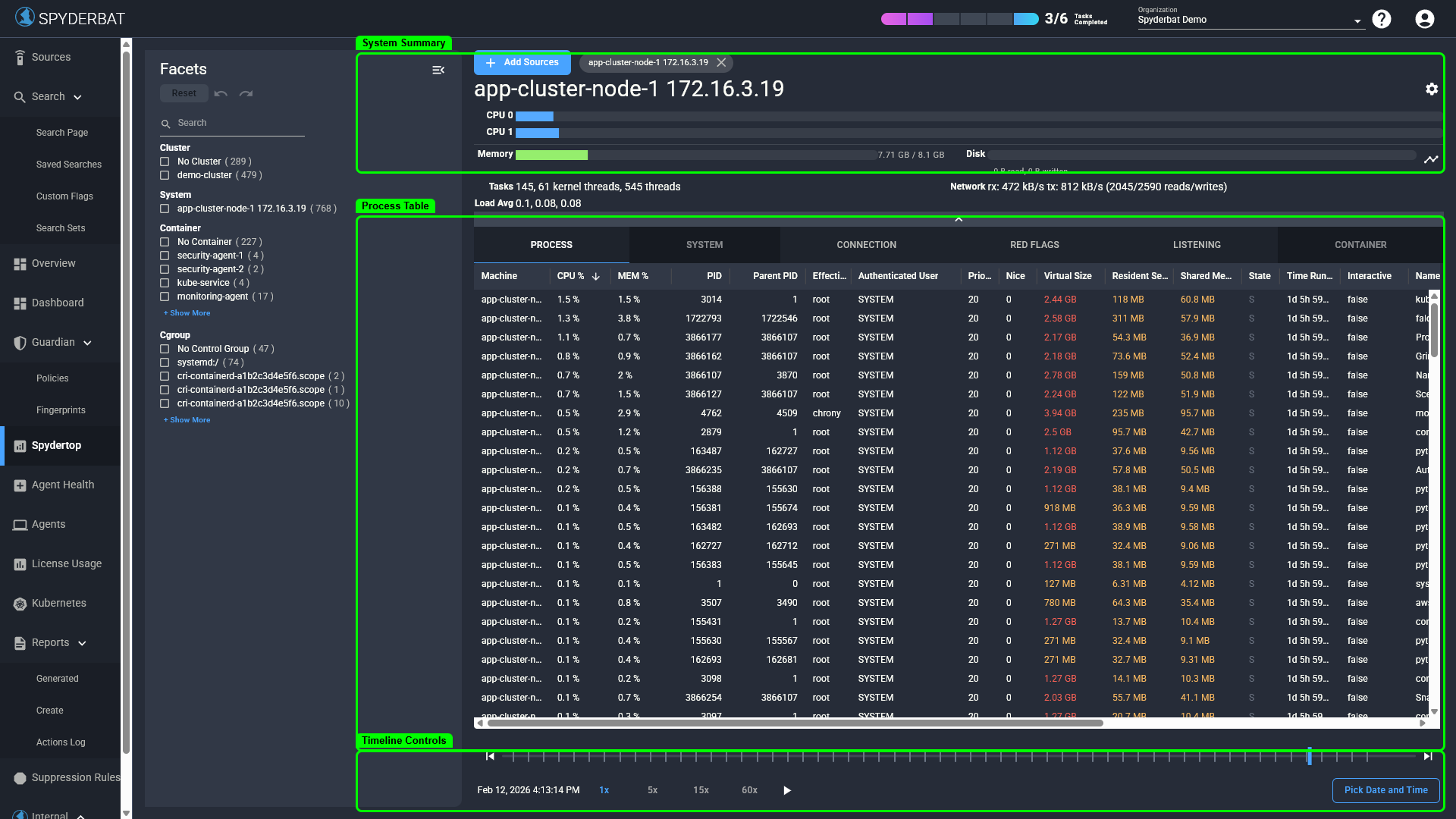Sort processes by CPU percentage descending

click(595, 276)
